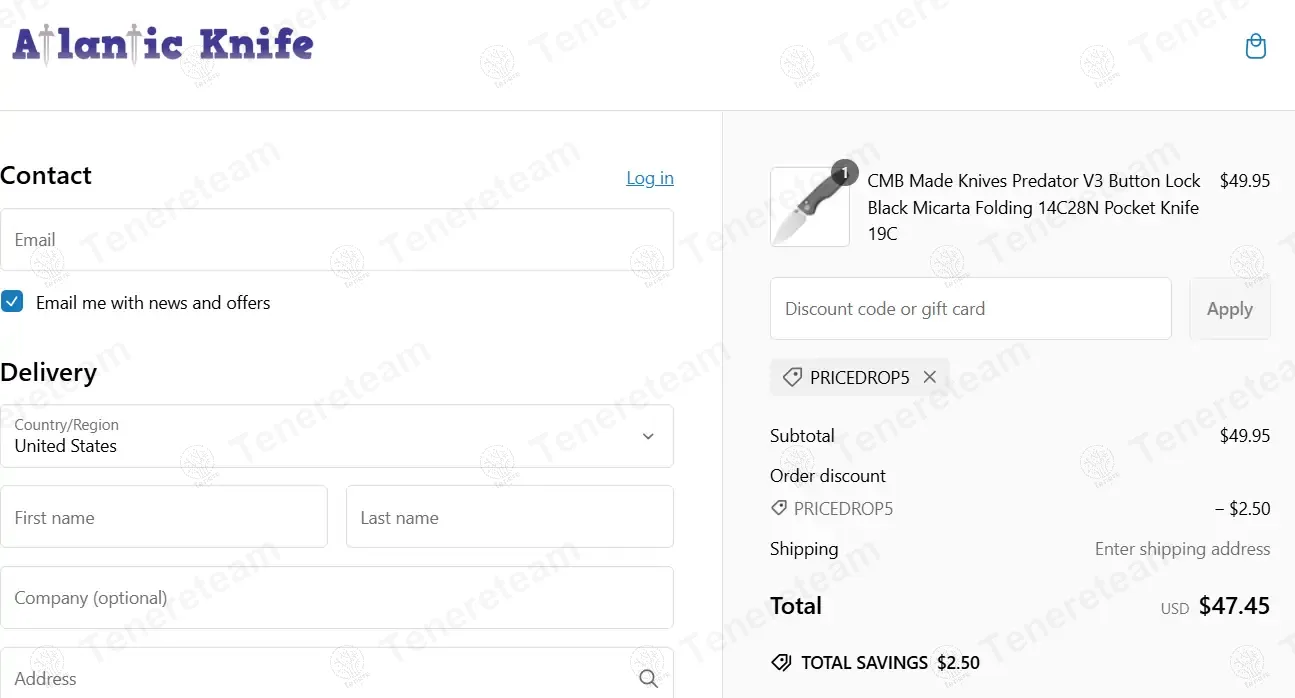Click the Total Savings tag icon

pyautogui.click(x=781, y=663)
